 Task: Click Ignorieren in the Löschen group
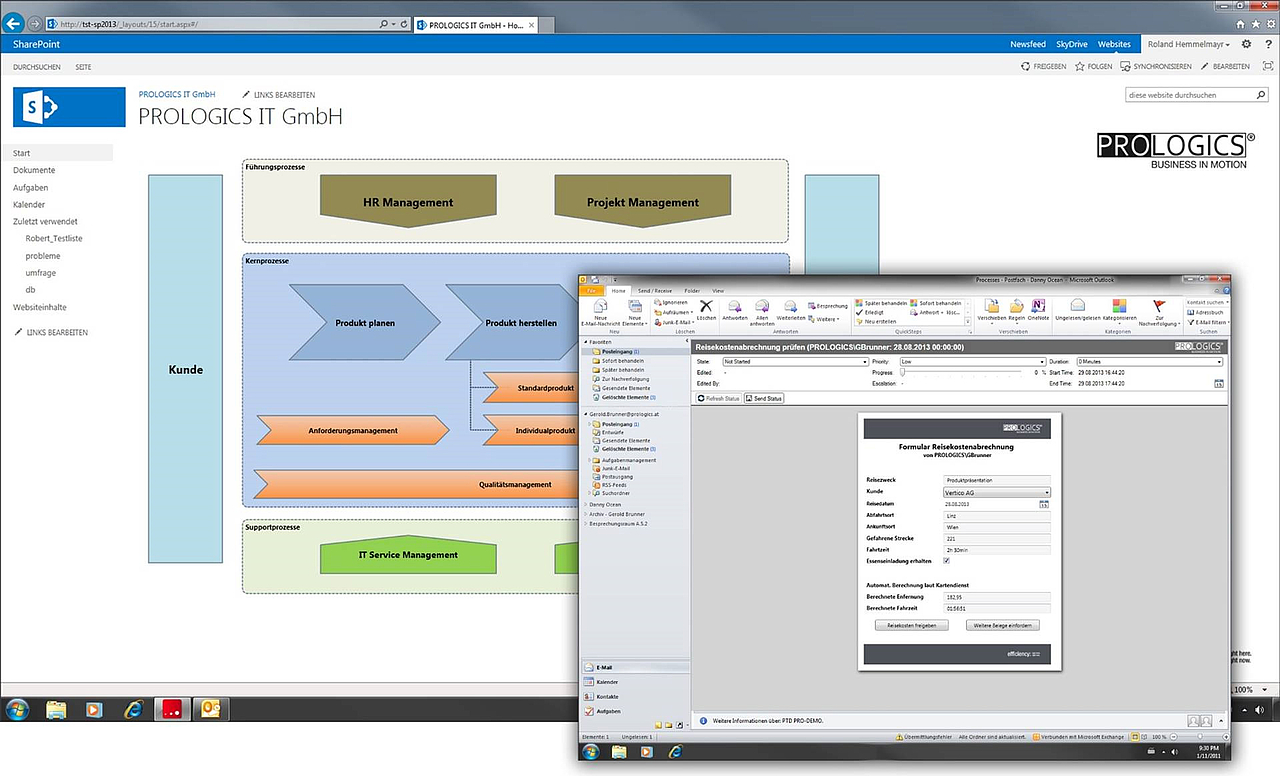coord(671,302)
